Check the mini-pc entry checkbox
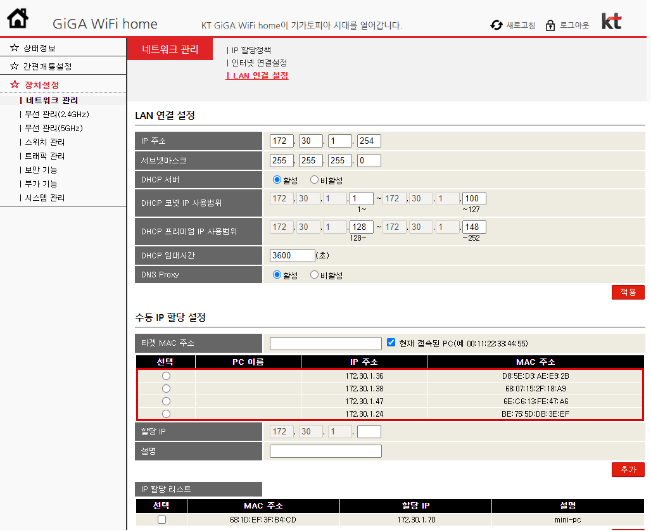The height and width of the screenshot is (531, 651). click(x=162, y=520)
